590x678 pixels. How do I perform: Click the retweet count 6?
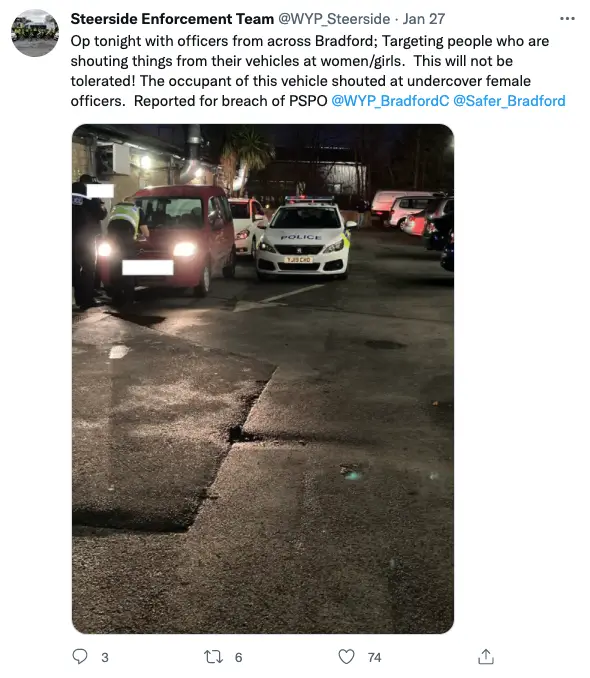pos(238,658)
